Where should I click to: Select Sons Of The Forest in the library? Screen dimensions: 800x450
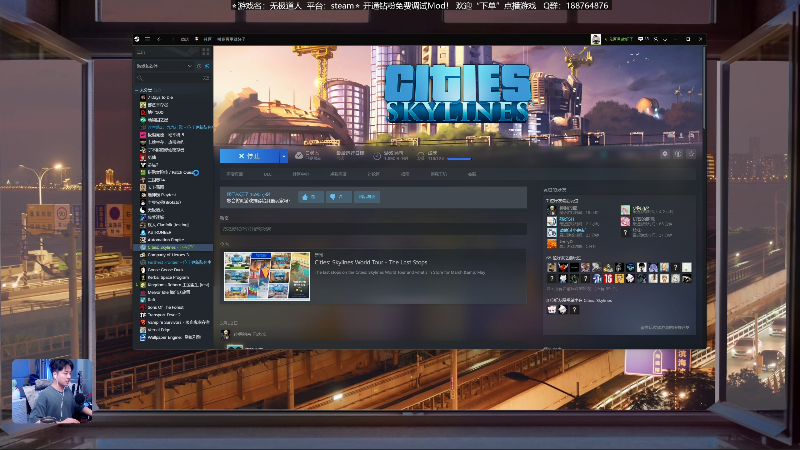click(162, 308)
